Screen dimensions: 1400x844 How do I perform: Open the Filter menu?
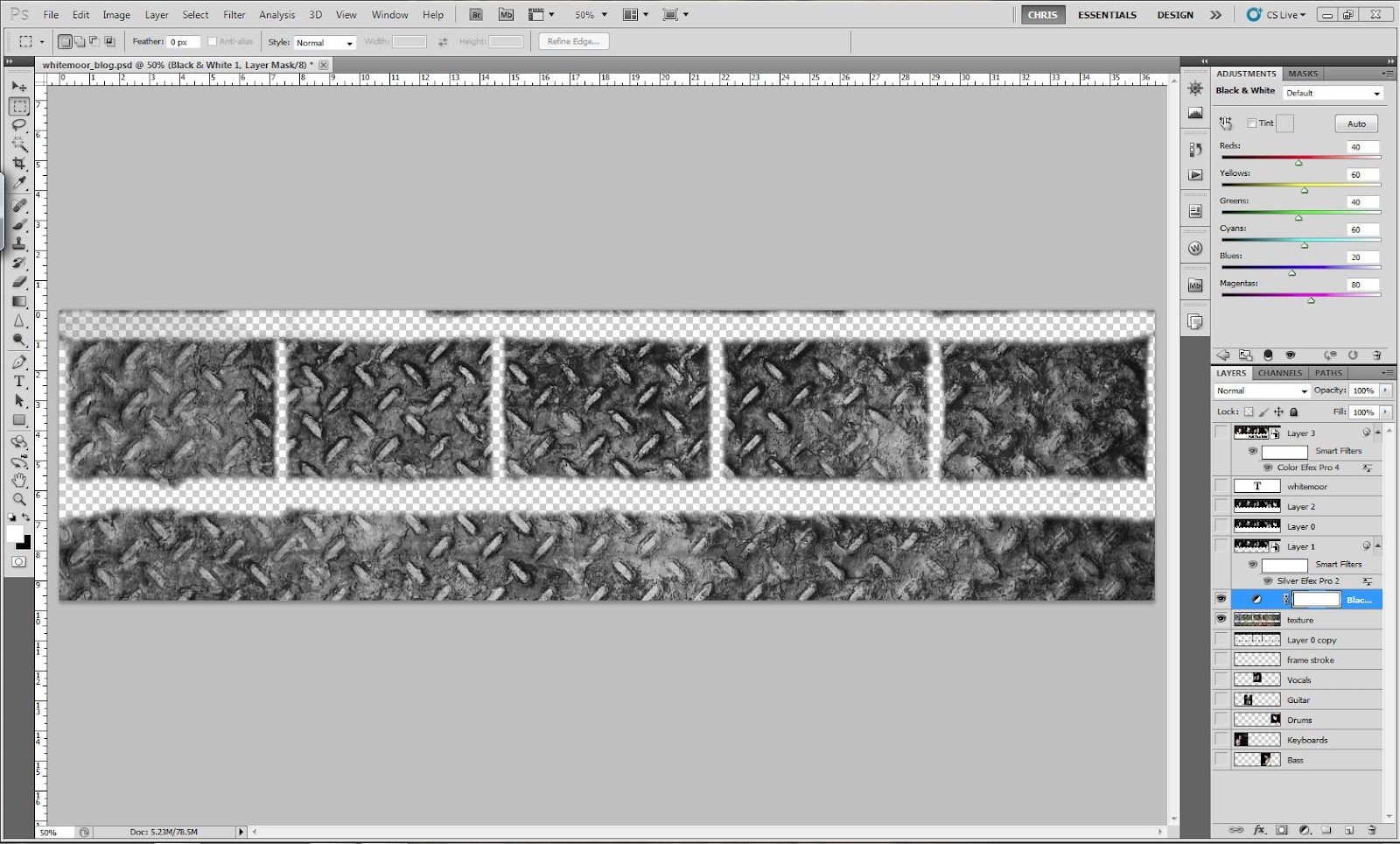(x=234, y=14)
